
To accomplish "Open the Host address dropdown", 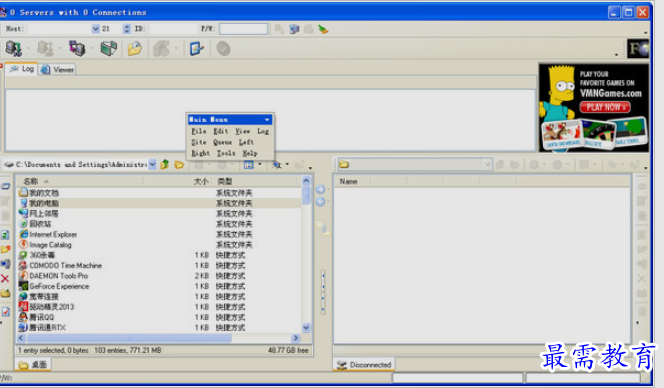I will tap(95, 29).
